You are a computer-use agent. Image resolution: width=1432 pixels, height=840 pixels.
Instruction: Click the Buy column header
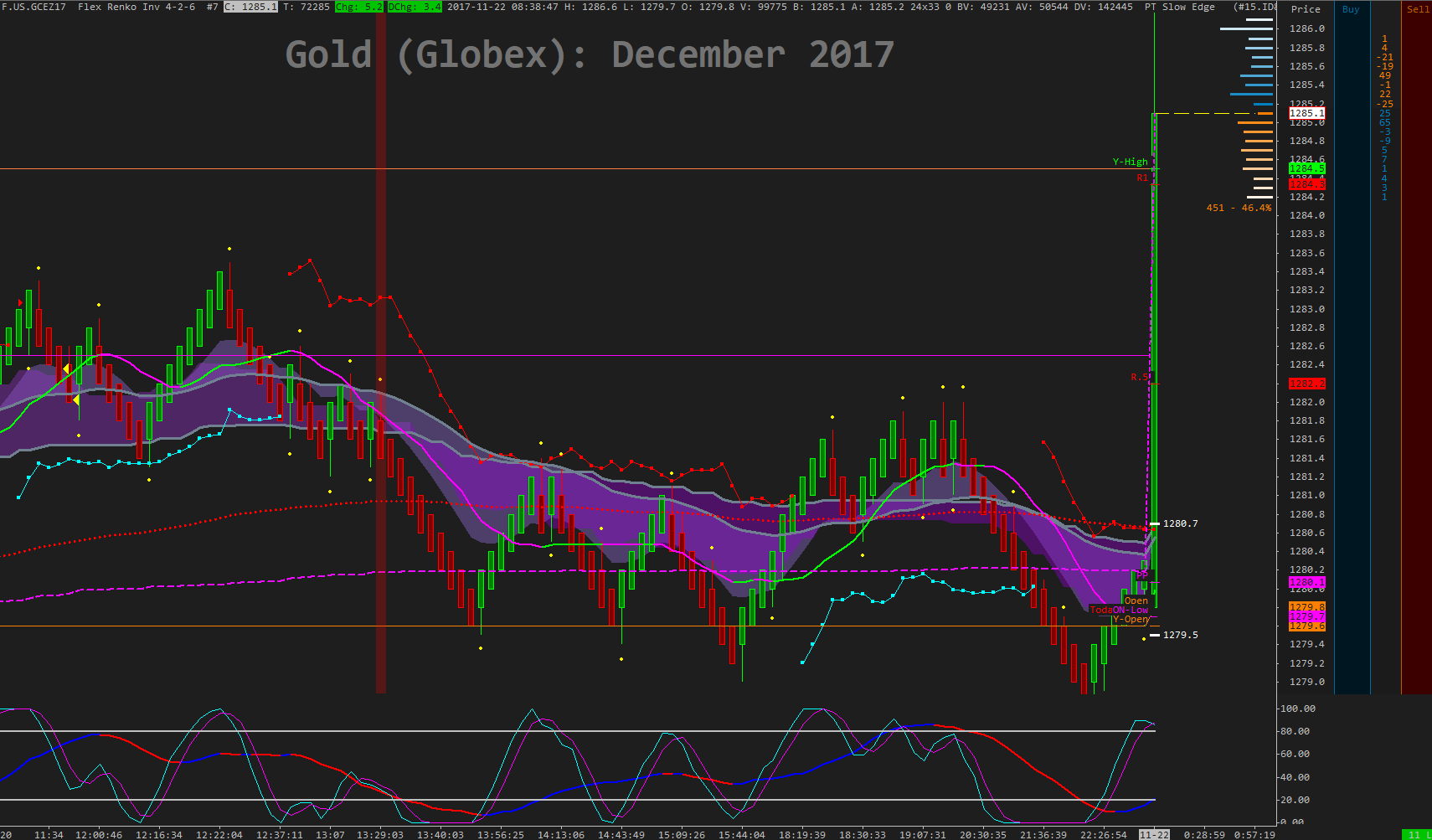[x=1351, y=9]
